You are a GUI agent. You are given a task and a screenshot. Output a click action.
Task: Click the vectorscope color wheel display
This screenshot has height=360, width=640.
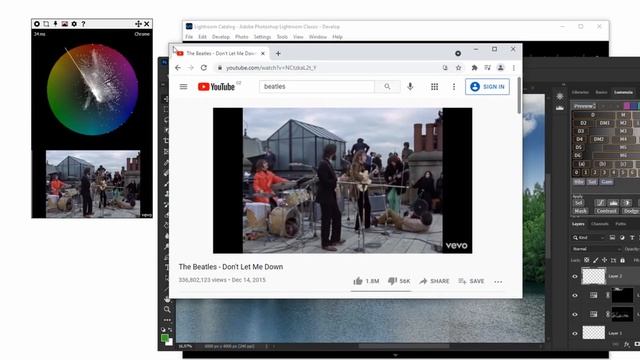[92, 89]
